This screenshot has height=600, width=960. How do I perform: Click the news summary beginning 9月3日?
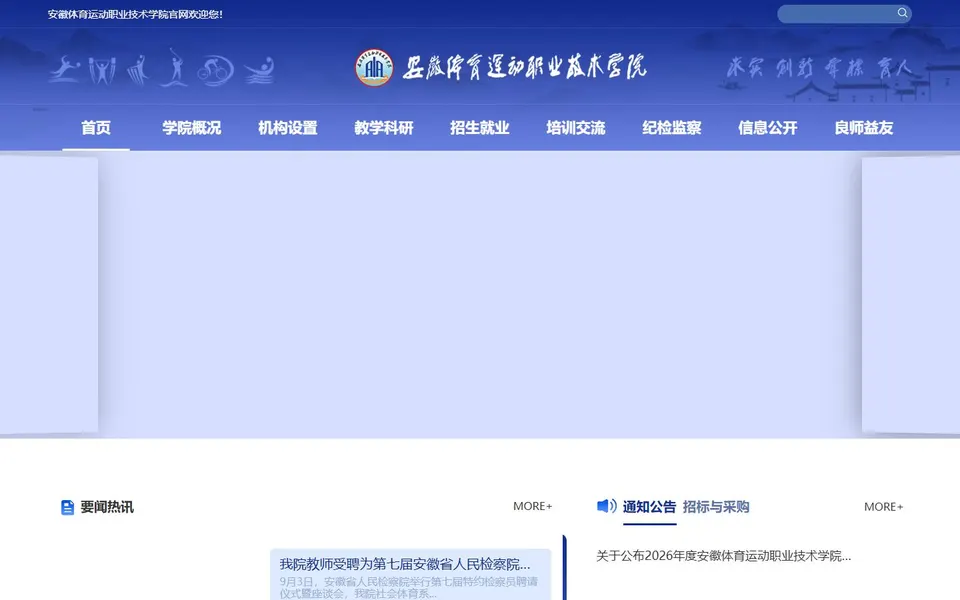(x=409, y=587)
